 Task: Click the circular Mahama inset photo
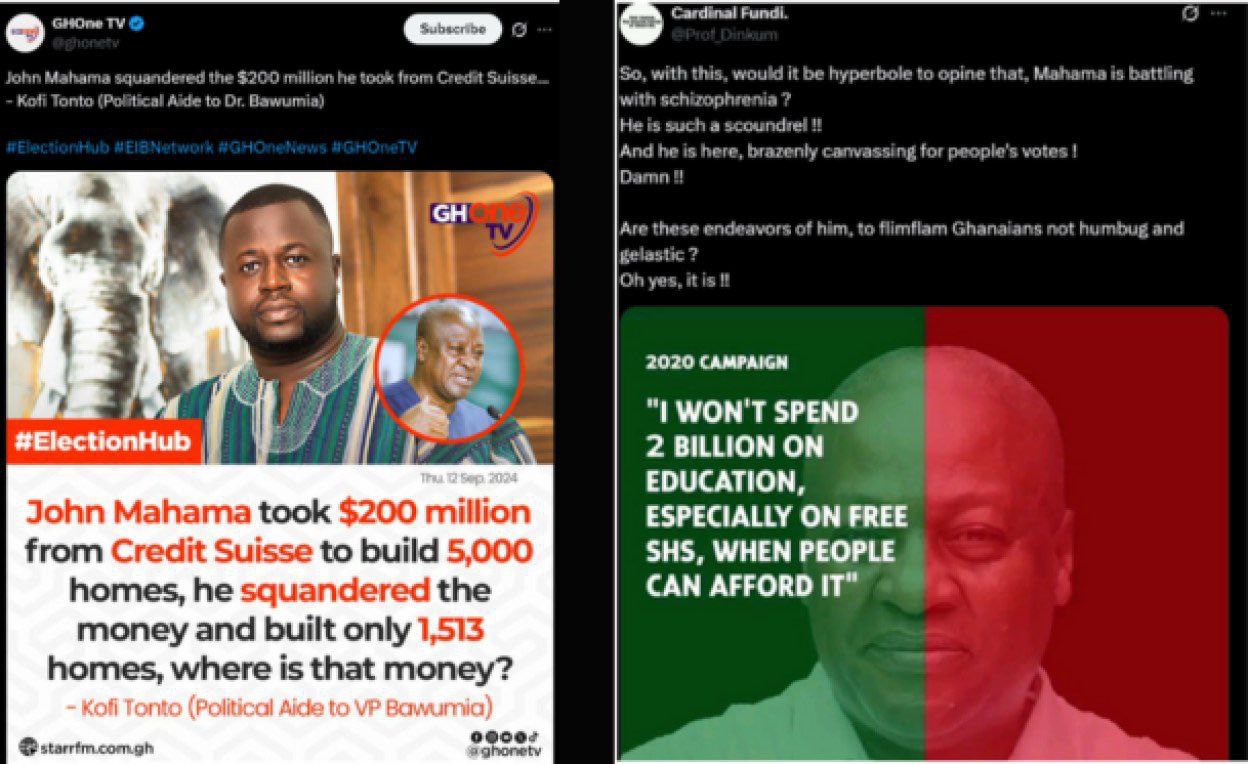(448, 368)
